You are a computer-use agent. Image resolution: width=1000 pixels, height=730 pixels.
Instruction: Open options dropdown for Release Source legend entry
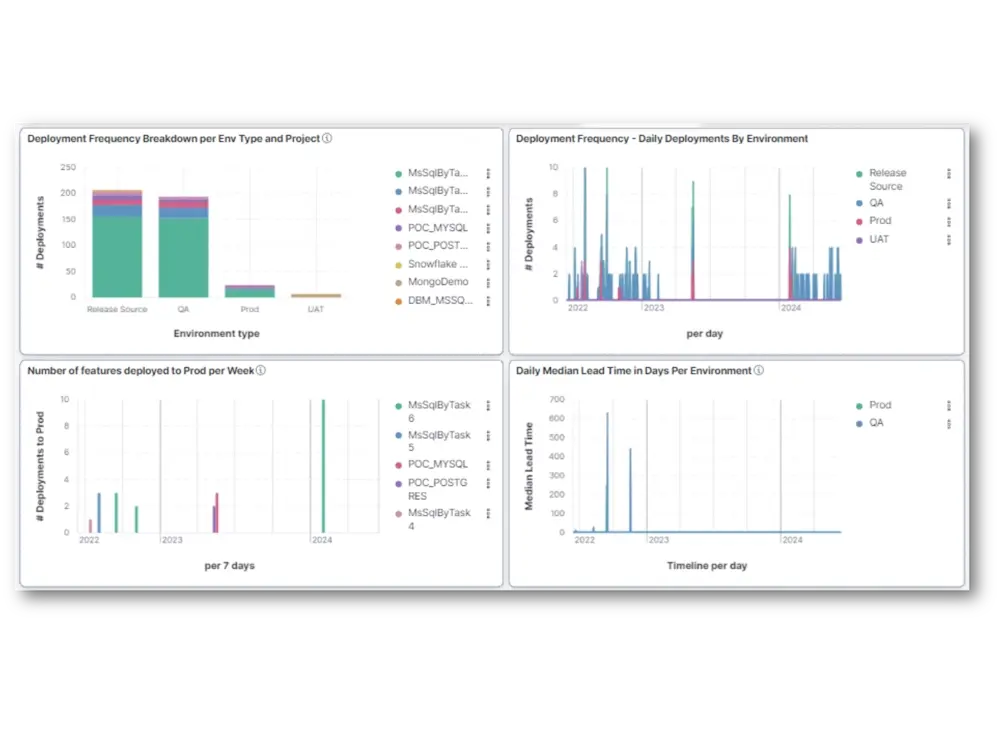point(948,174)
